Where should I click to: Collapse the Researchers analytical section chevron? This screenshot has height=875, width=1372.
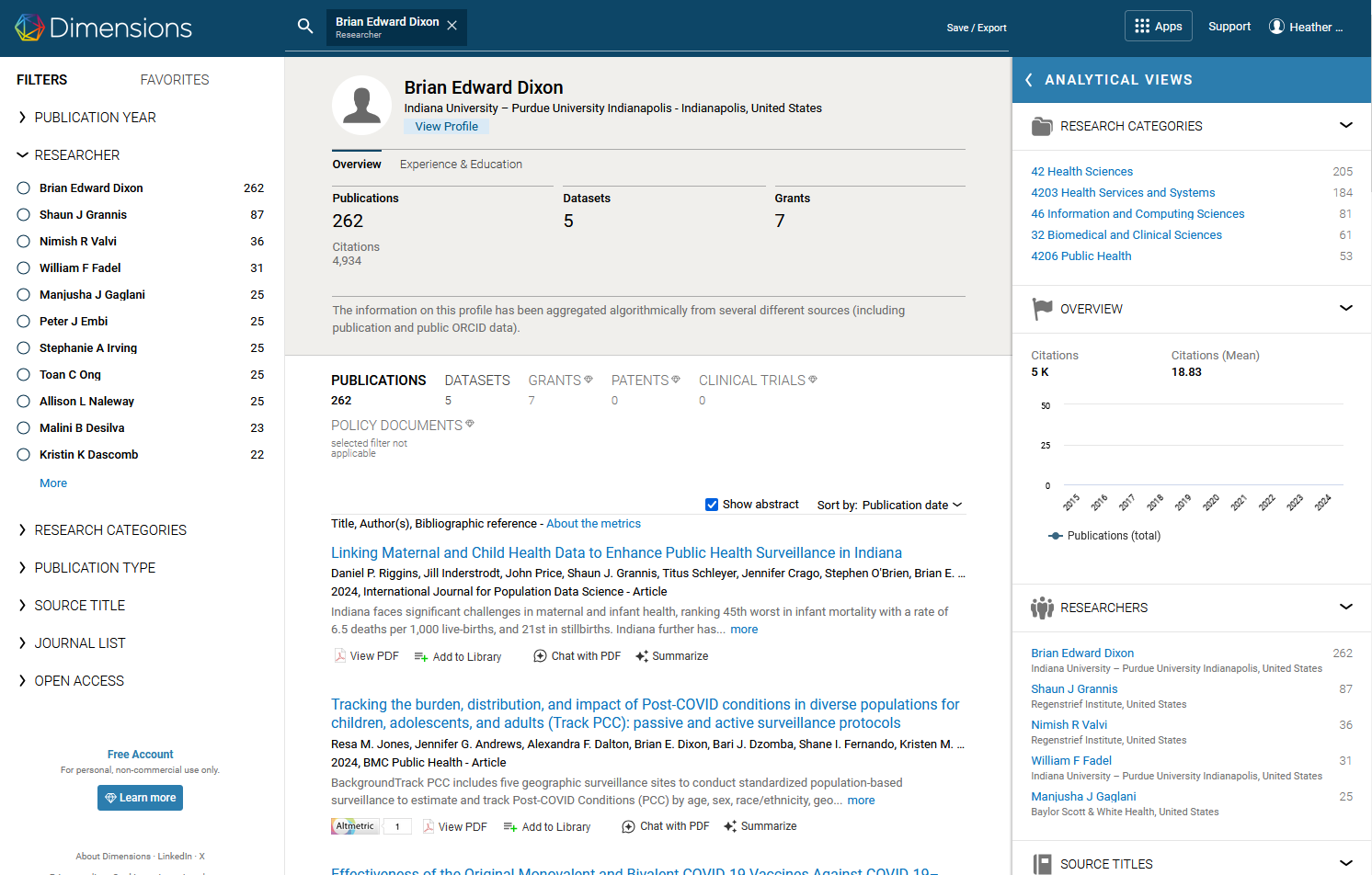pyautogui.click(x=1346, y=608)
